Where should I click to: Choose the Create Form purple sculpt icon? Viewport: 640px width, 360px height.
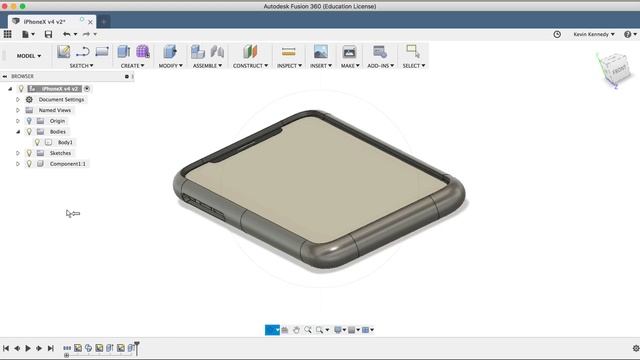coord(143,52)
